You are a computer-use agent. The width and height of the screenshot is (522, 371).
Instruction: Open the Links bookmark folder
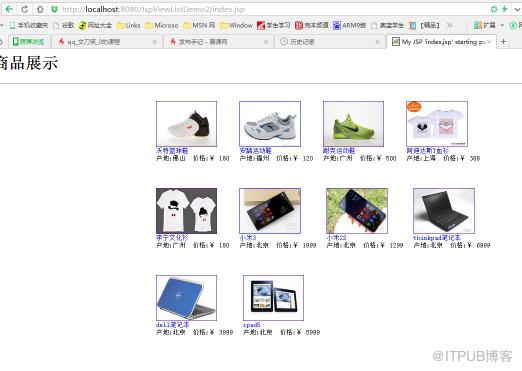pyautogui.click(x=129, y=25)
